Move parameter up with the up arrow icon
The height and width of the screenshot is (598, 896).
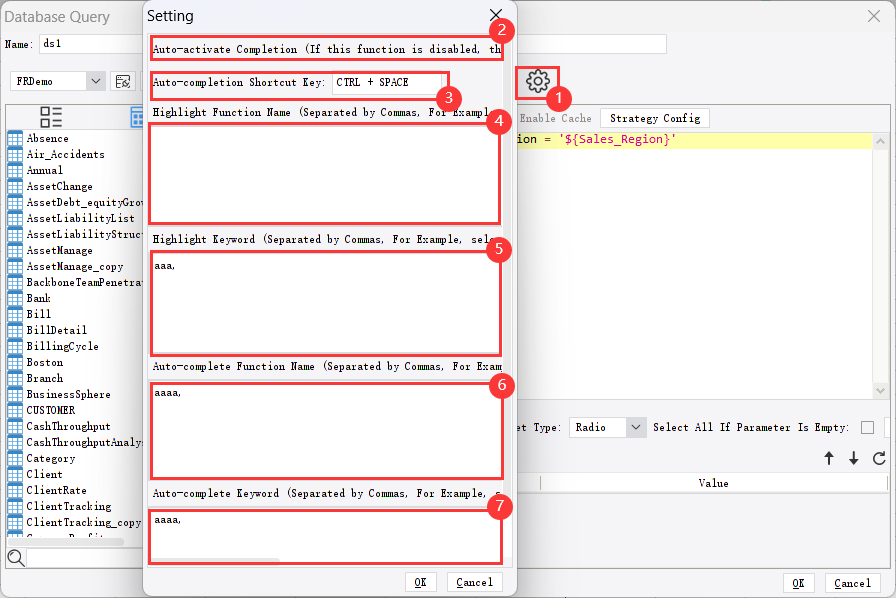(829, 458)
